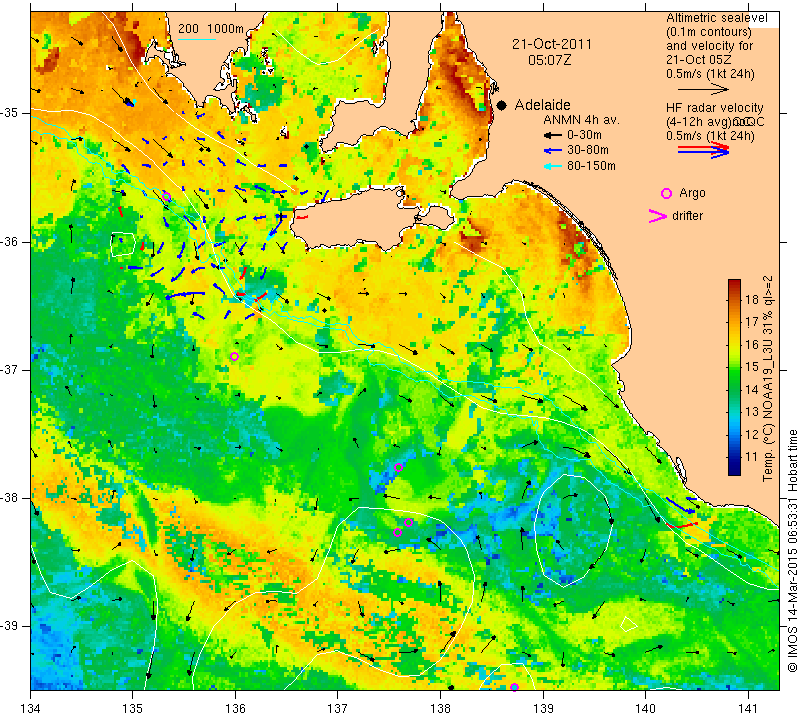Viewport: 800px width, 720px height.
Task: Click the 0-30m depth label
Action: [584, 135]
